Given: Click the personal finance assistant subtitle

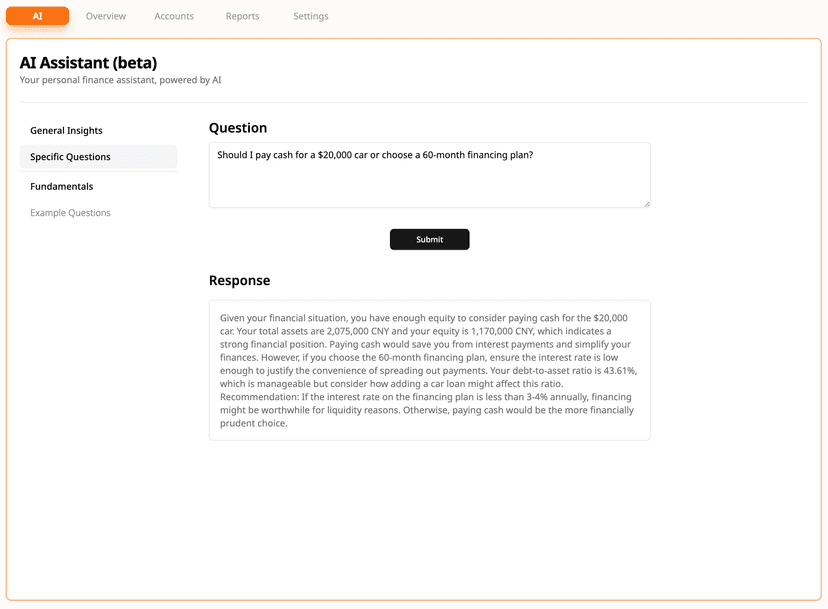Looking at the screenshot, I should tap(120, 80).
